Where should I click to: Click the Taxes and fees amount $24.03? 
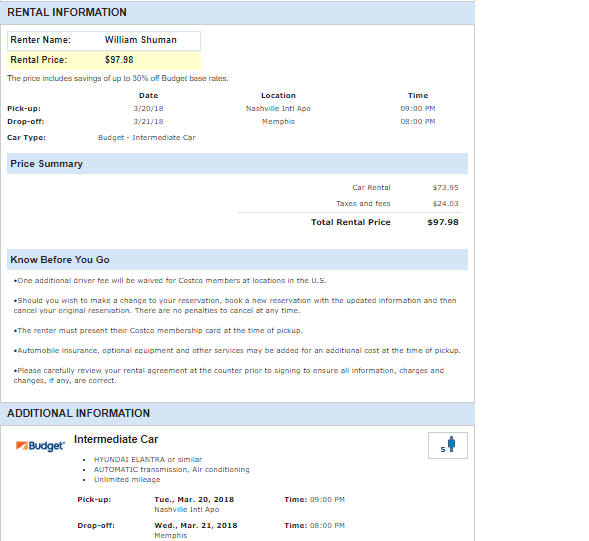pyautogui.click(x=446, y=204)
